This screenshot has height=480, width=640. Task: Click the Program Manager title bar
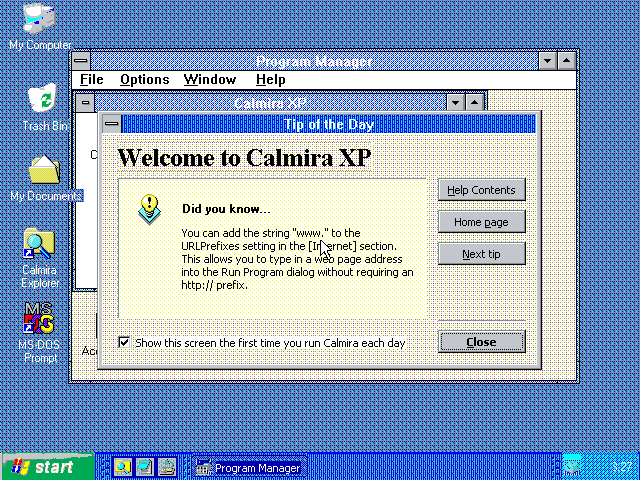(x=314, y=61)
